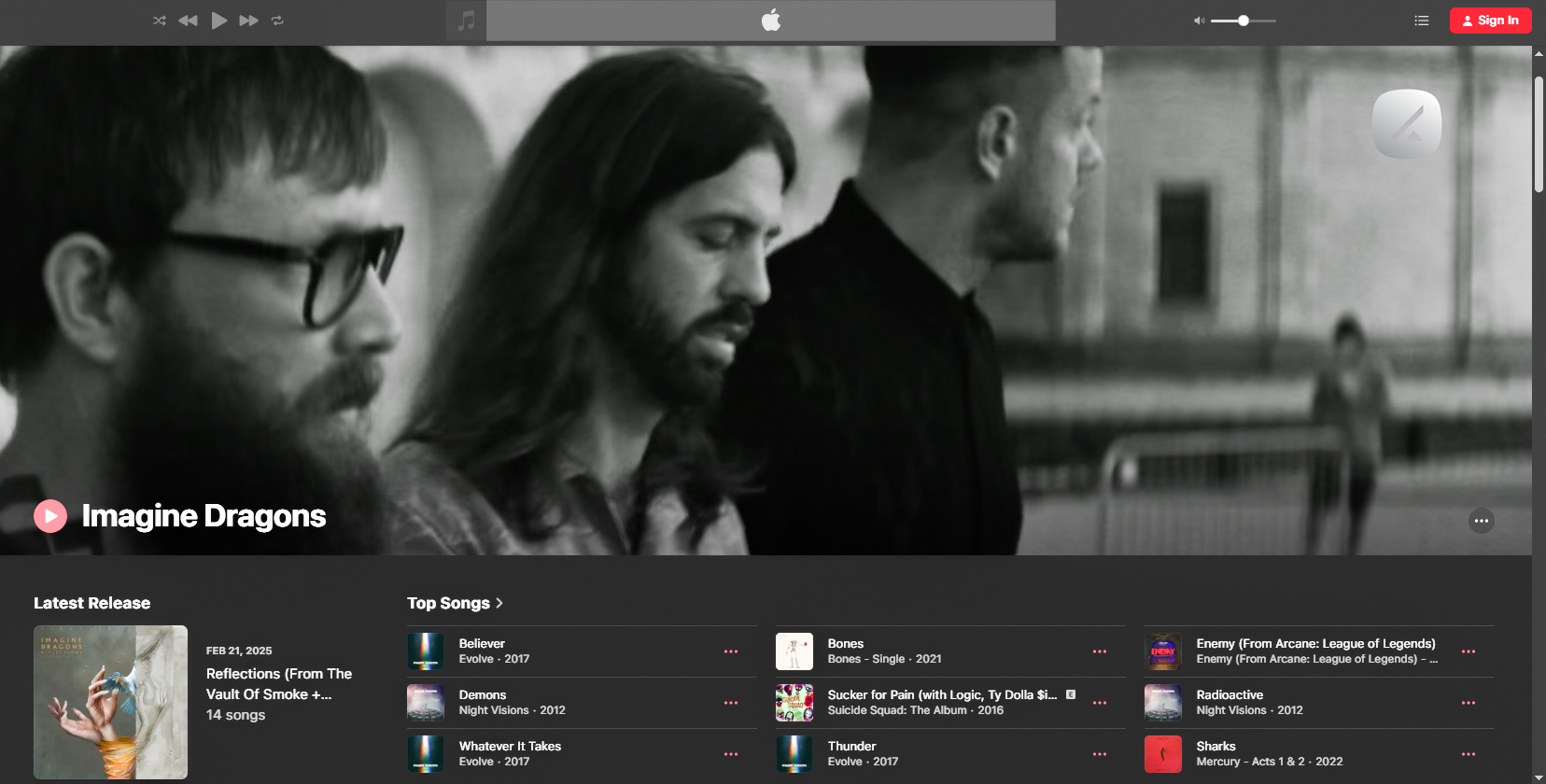Screen dimensions: 1546x784
Task: Click the scrollbar down arrow
Action: point(1539,777)
